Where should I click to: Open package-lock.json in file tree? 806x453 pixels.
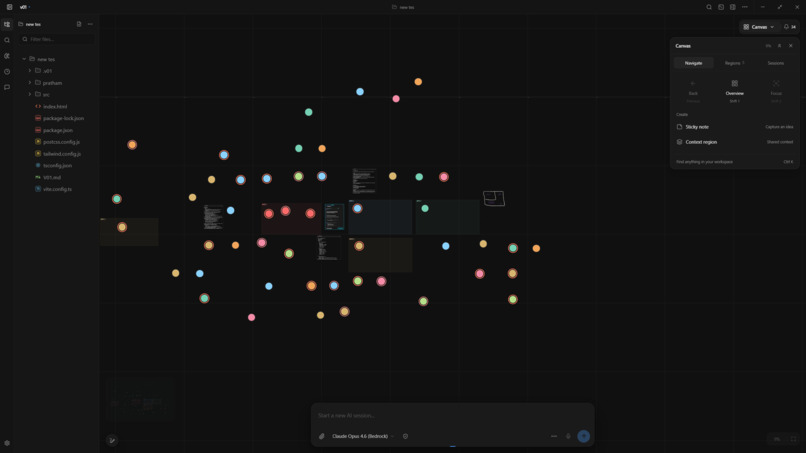coord(63,118)
